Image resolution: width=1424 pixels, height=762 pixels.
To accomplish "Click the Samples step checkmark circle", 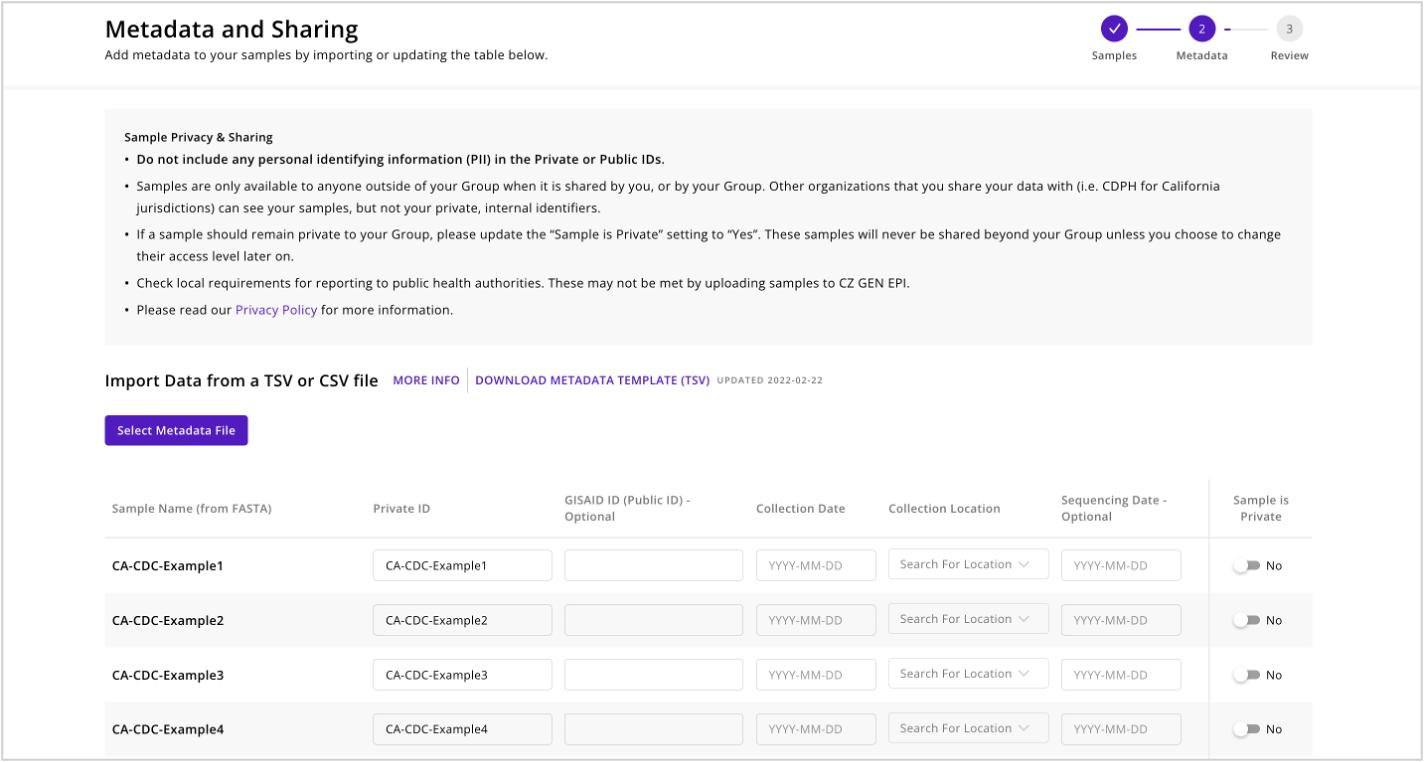I will 1114,29.
